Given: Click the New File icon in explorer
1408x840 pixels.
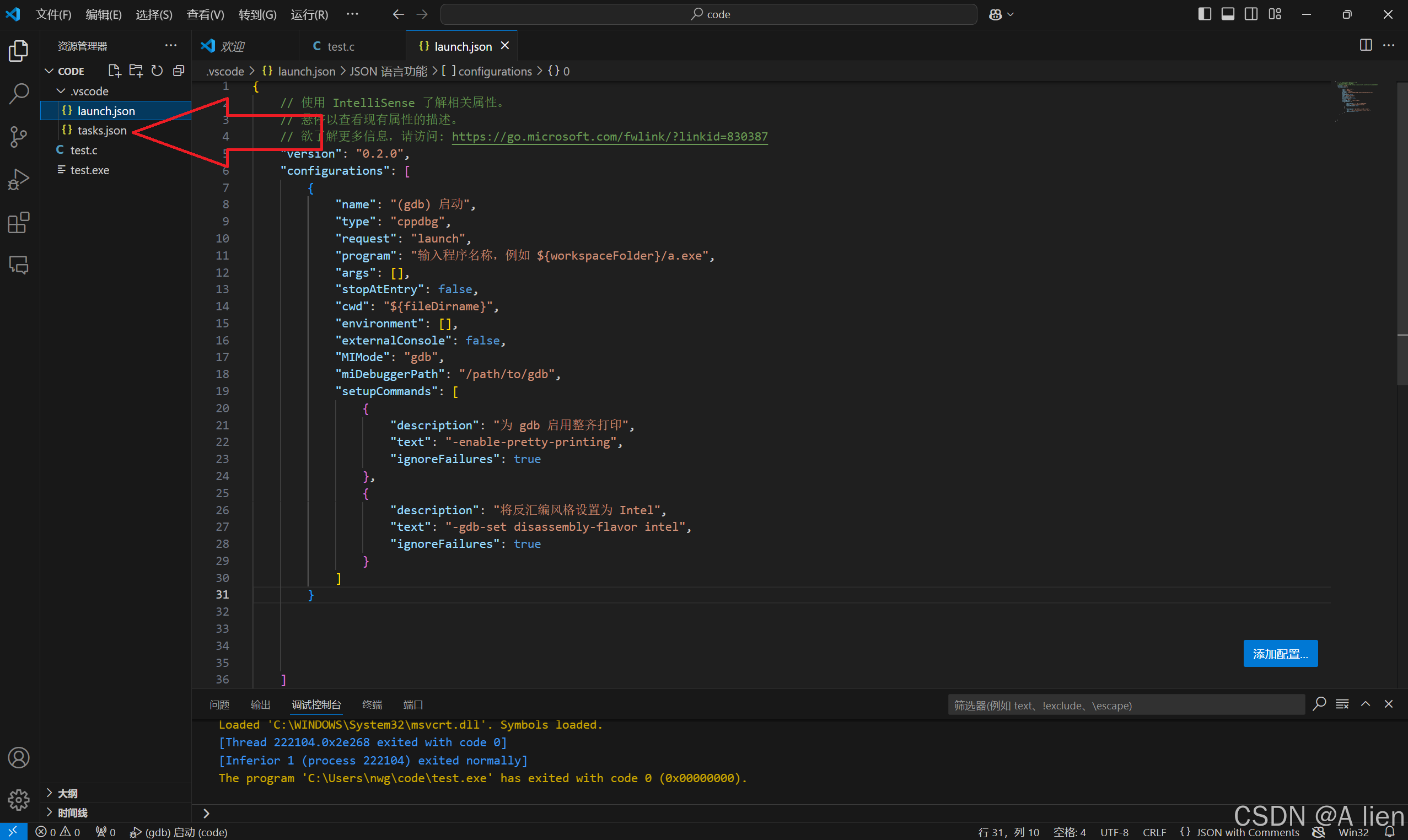Looking at the screenshot, I should pyautogui.click(x=114, y=71).
